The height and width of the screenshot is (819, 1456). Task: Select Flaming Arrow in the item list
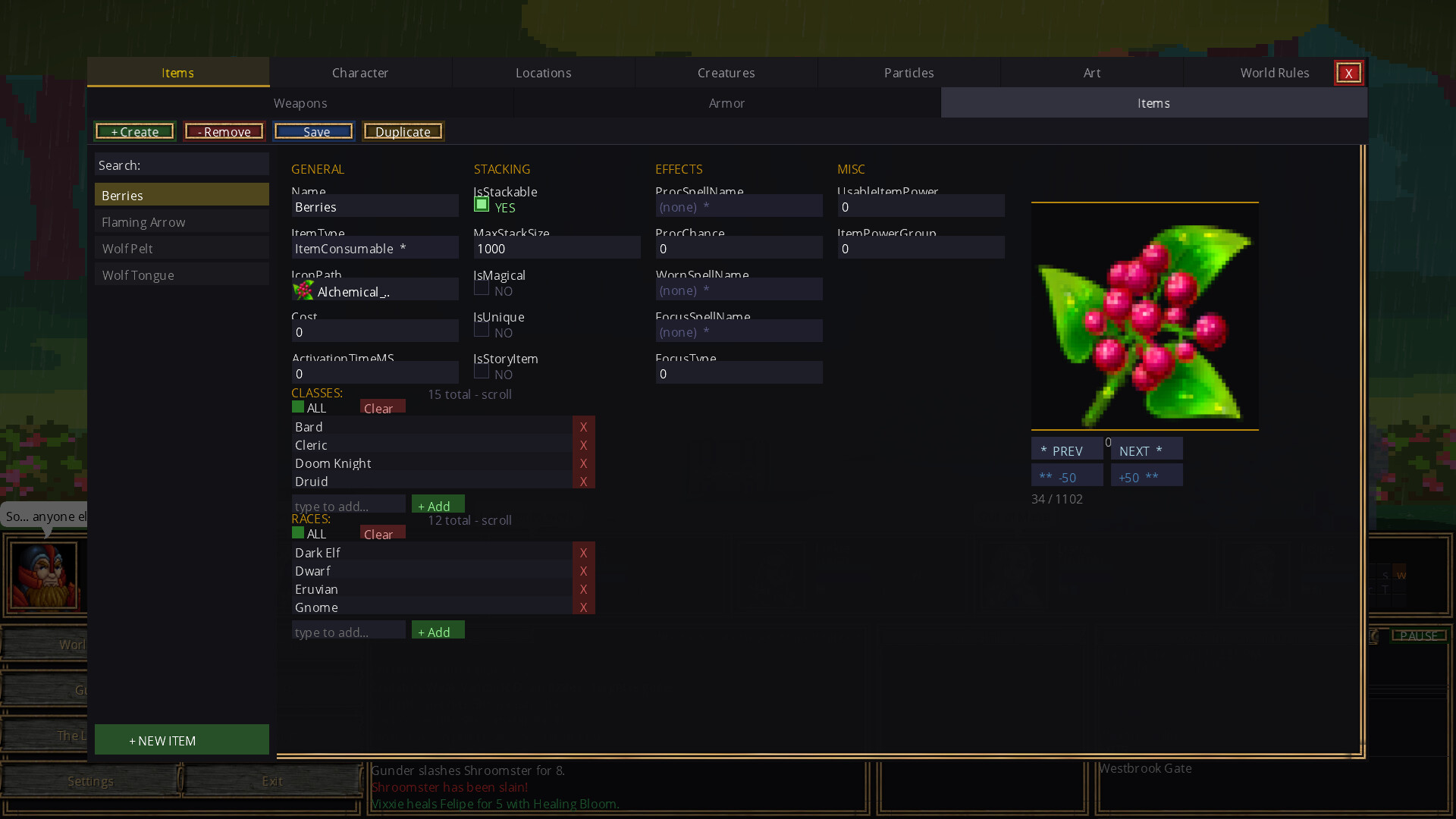[182, 221]
